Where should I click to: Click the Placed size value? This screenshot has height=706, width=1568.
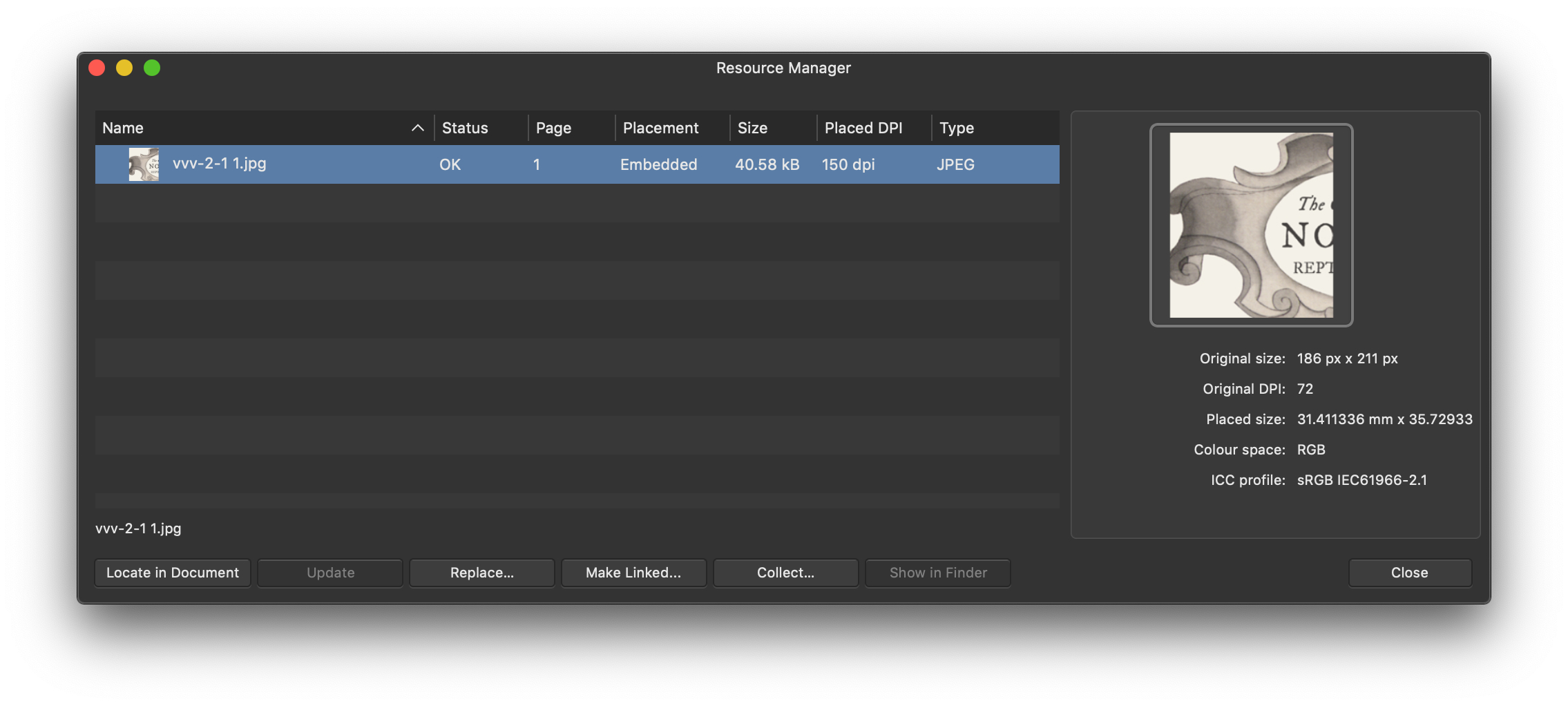tap(1384, 419)
